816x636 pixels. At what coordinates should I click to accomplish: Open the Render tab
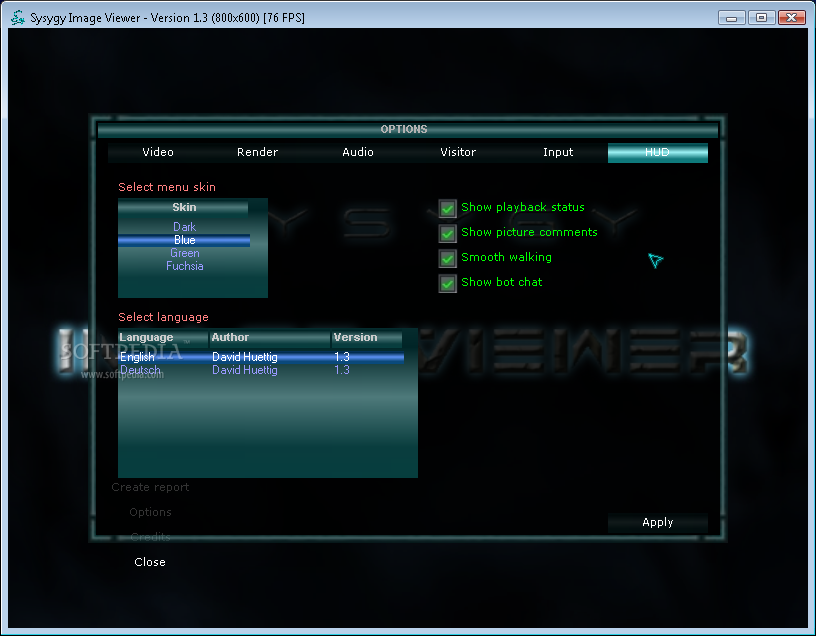point(258,152)
